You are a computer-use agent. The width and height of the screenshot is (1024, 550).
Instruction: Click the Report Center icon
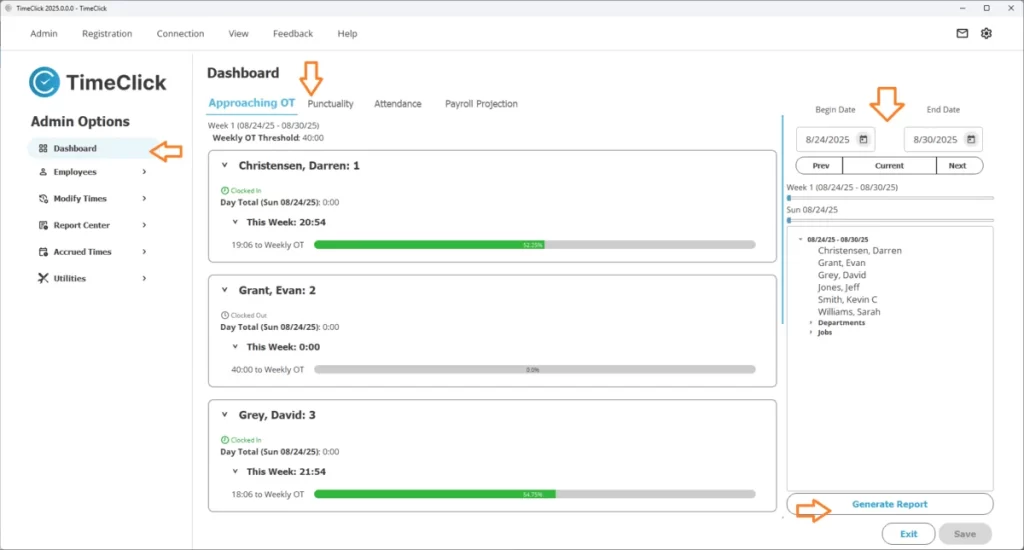[43, 225]
